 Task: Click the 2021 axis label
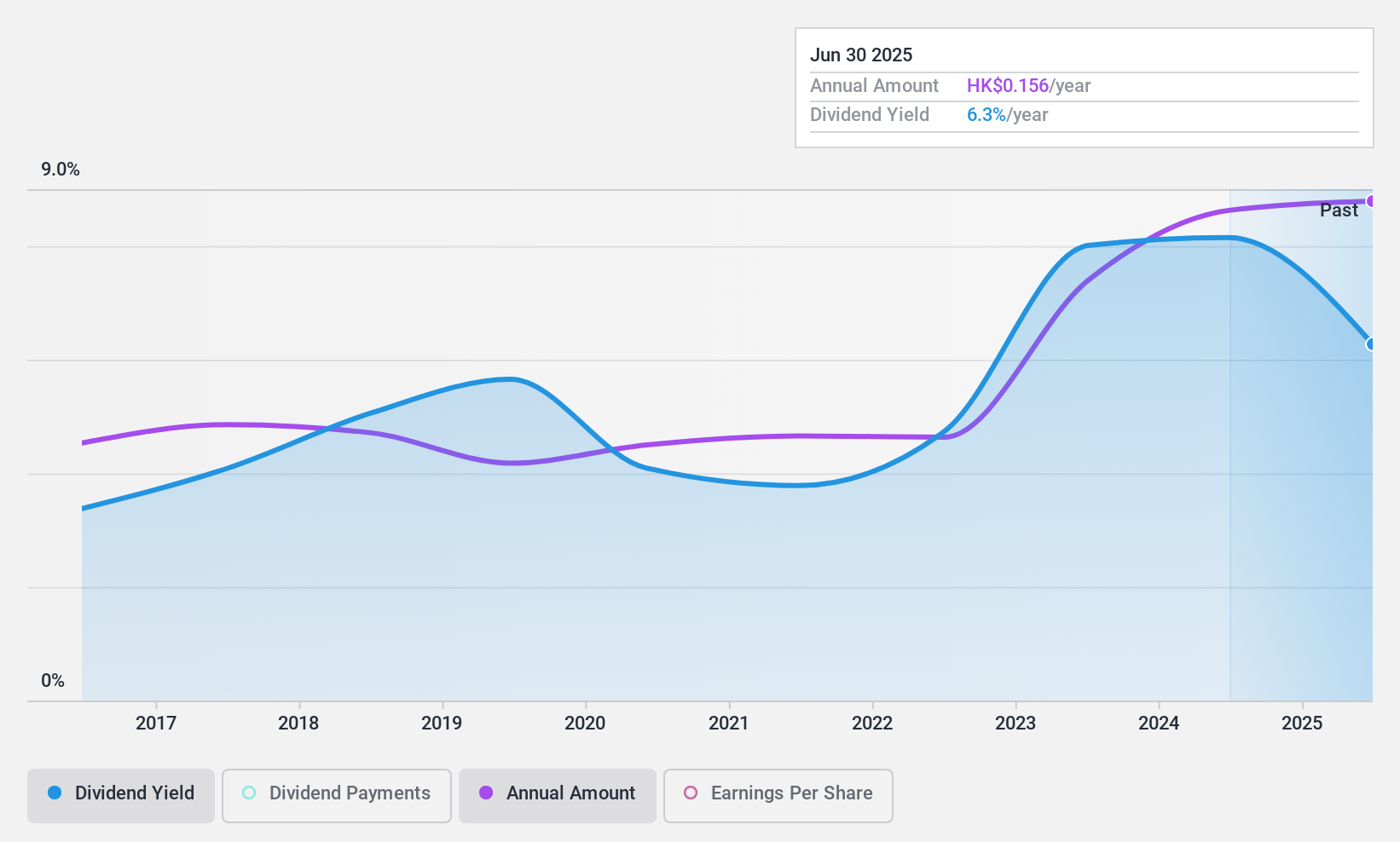pyautogui.click(x=729, y=724)
